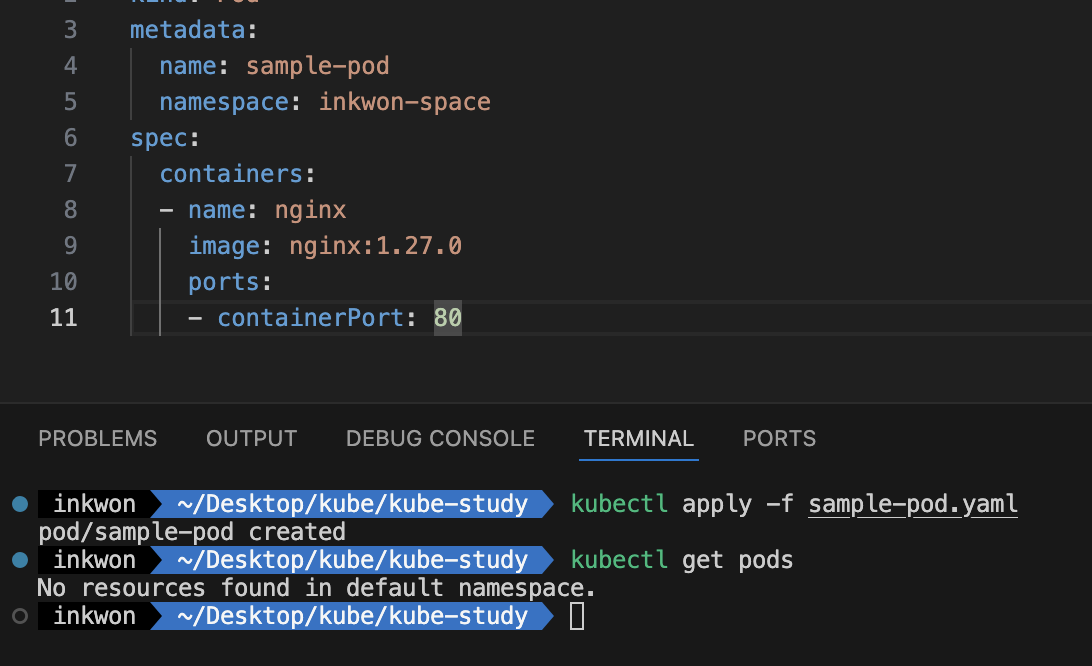The image size is (1092, 666).
Task: Select the TERMINAL tab
Action: (x=639, y=438)
